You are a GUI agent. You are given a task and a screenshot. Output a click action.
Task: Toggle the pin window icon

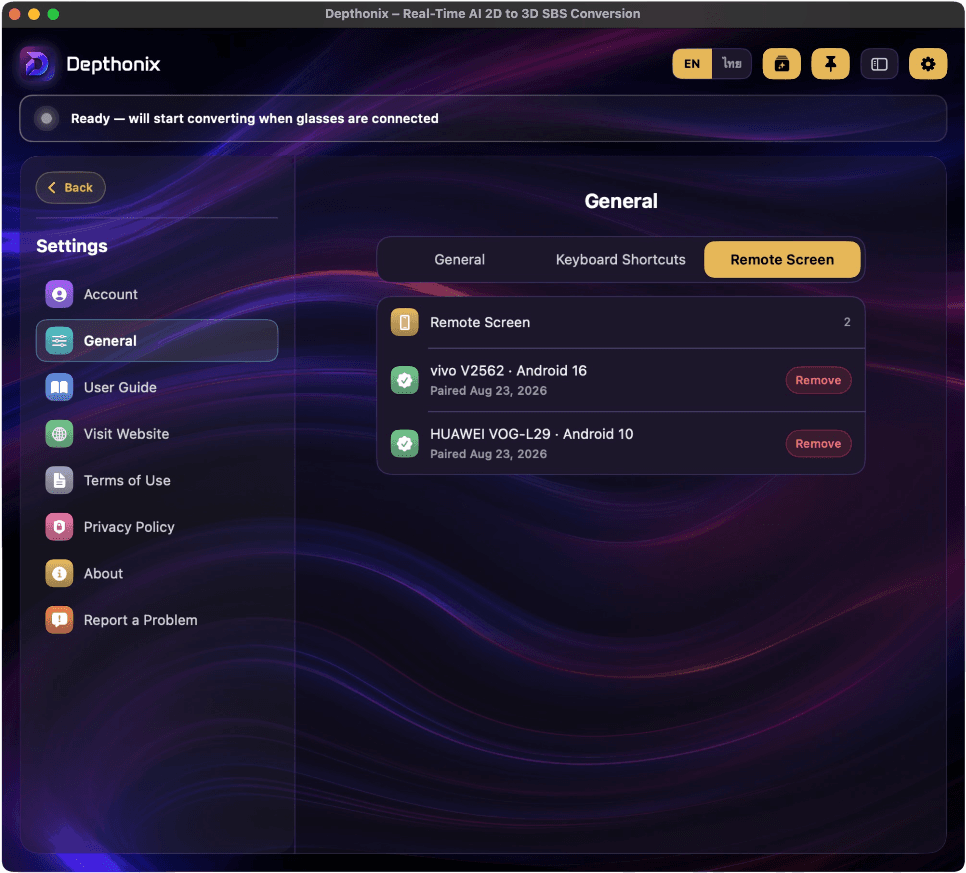pos(830,63)
